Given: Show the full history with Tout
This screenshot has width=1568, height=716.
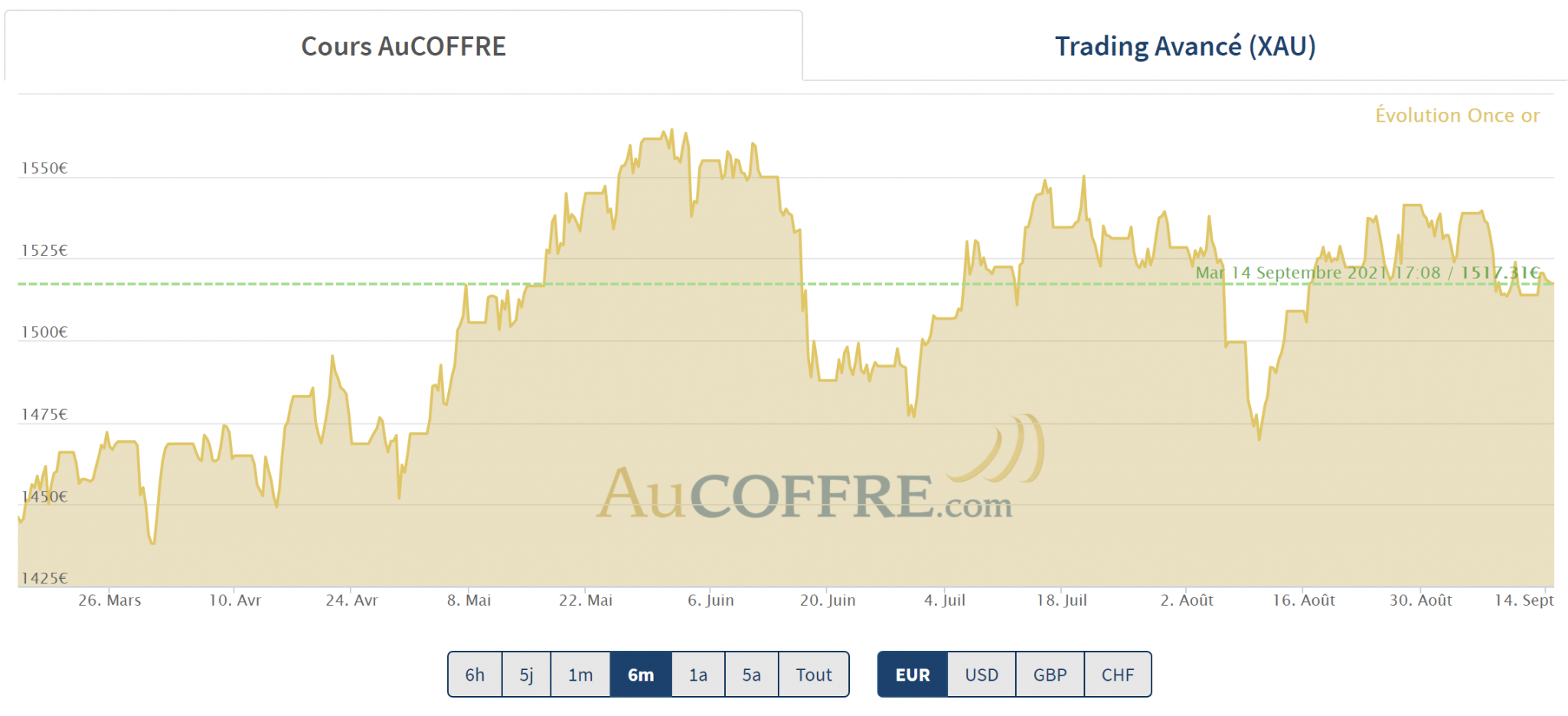Looking at the screenshot, I should [x=813, y=675].
